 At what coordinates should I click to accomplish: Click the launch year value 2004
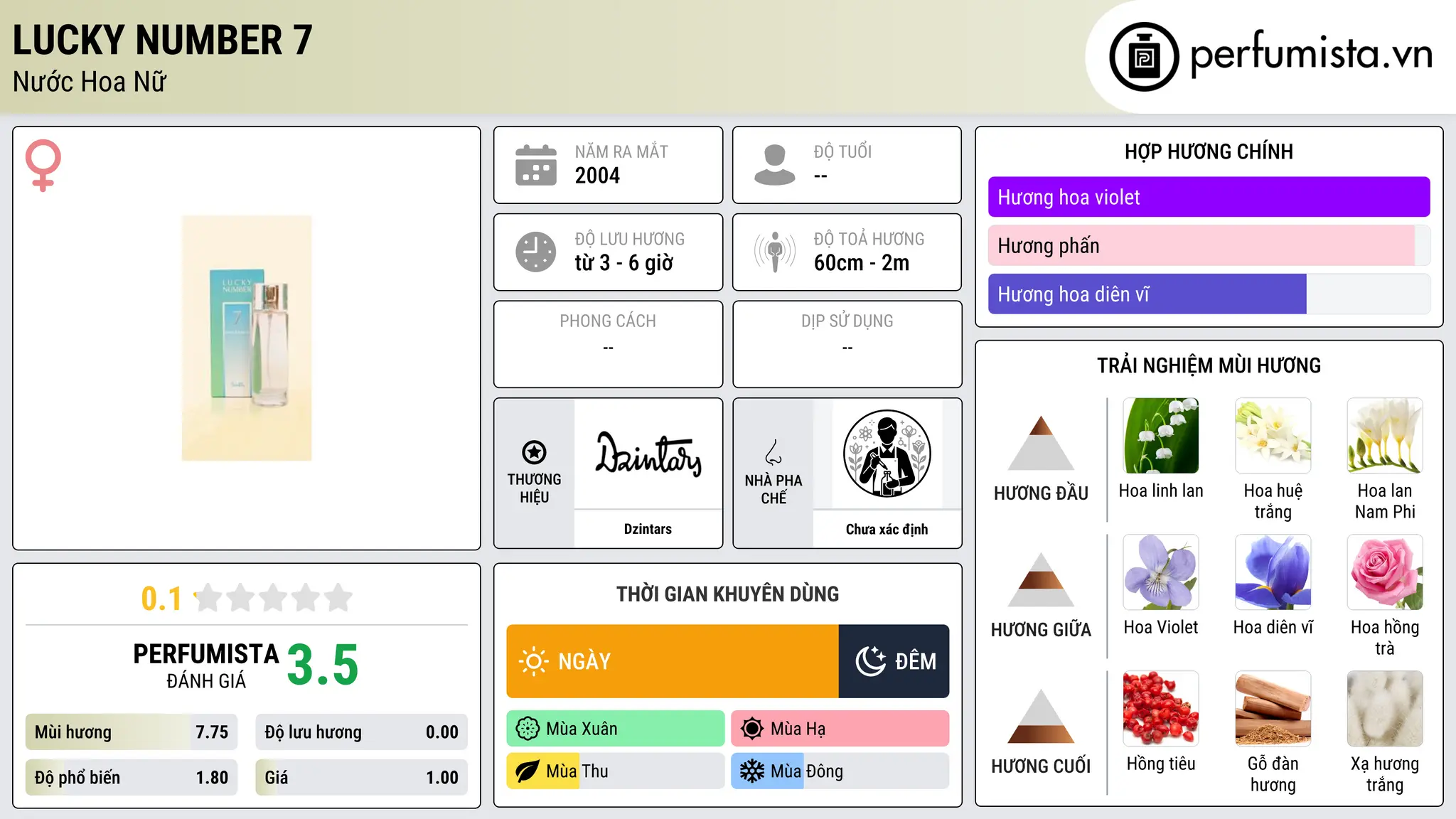597,176
